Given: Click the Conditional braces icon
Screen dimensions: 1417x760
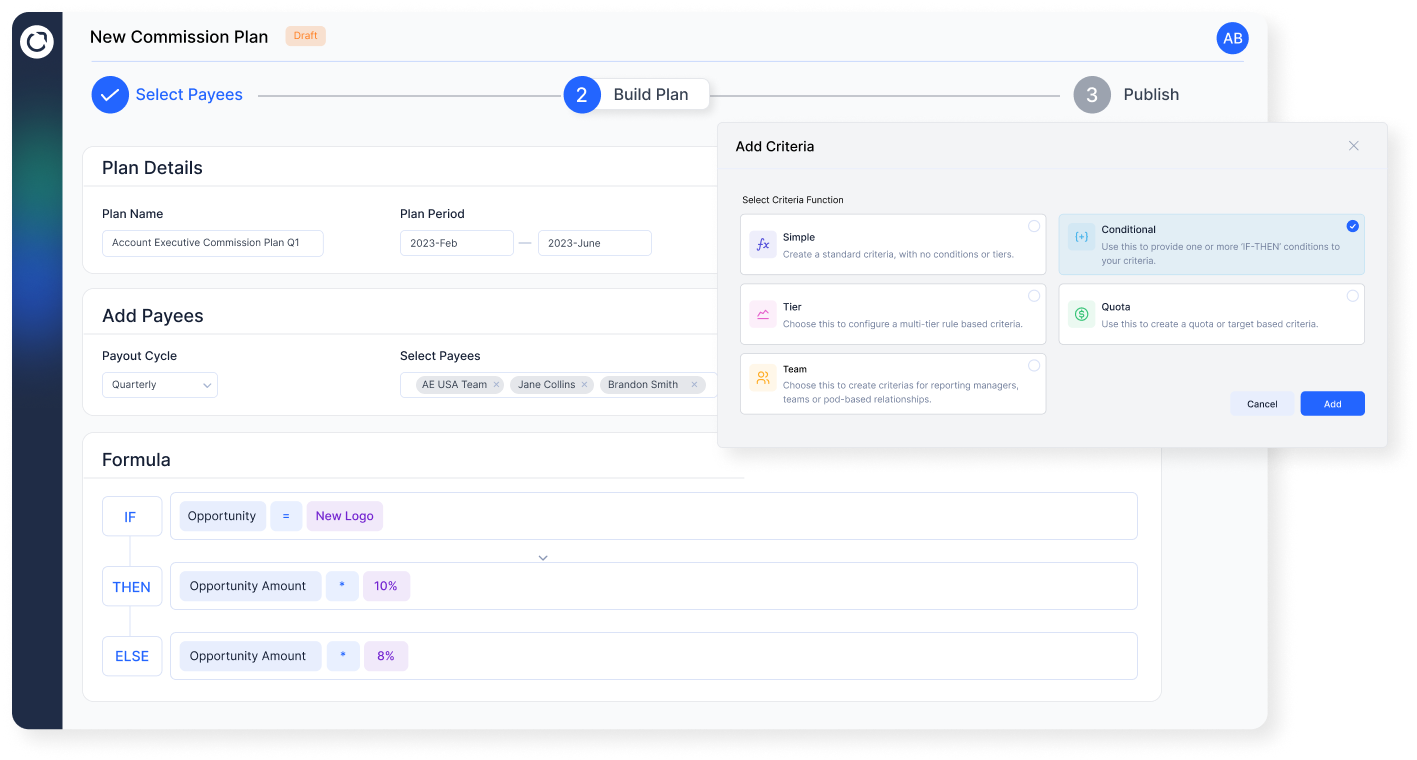Looking at the screenshot, I should (1081, 237).
